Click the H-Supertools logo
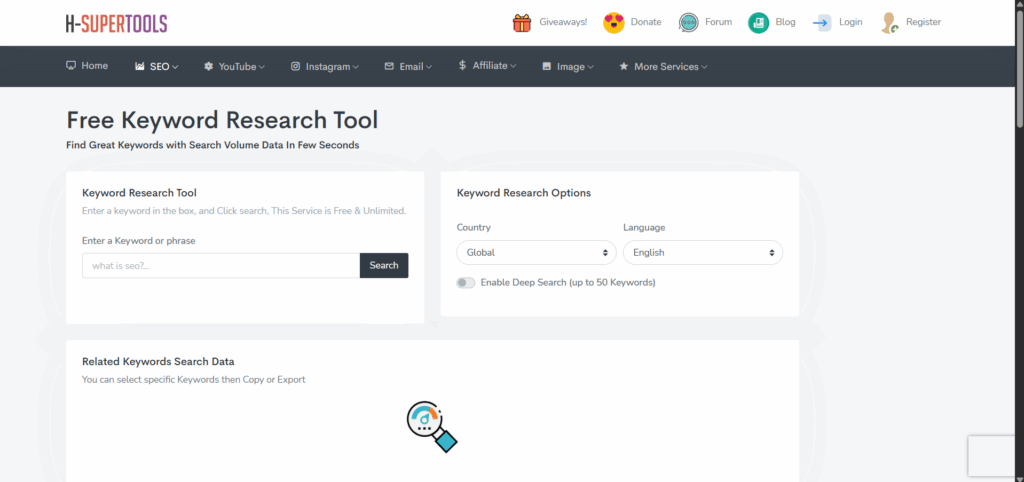Viewport: 1024px width, 482px height. coord(116,23)
